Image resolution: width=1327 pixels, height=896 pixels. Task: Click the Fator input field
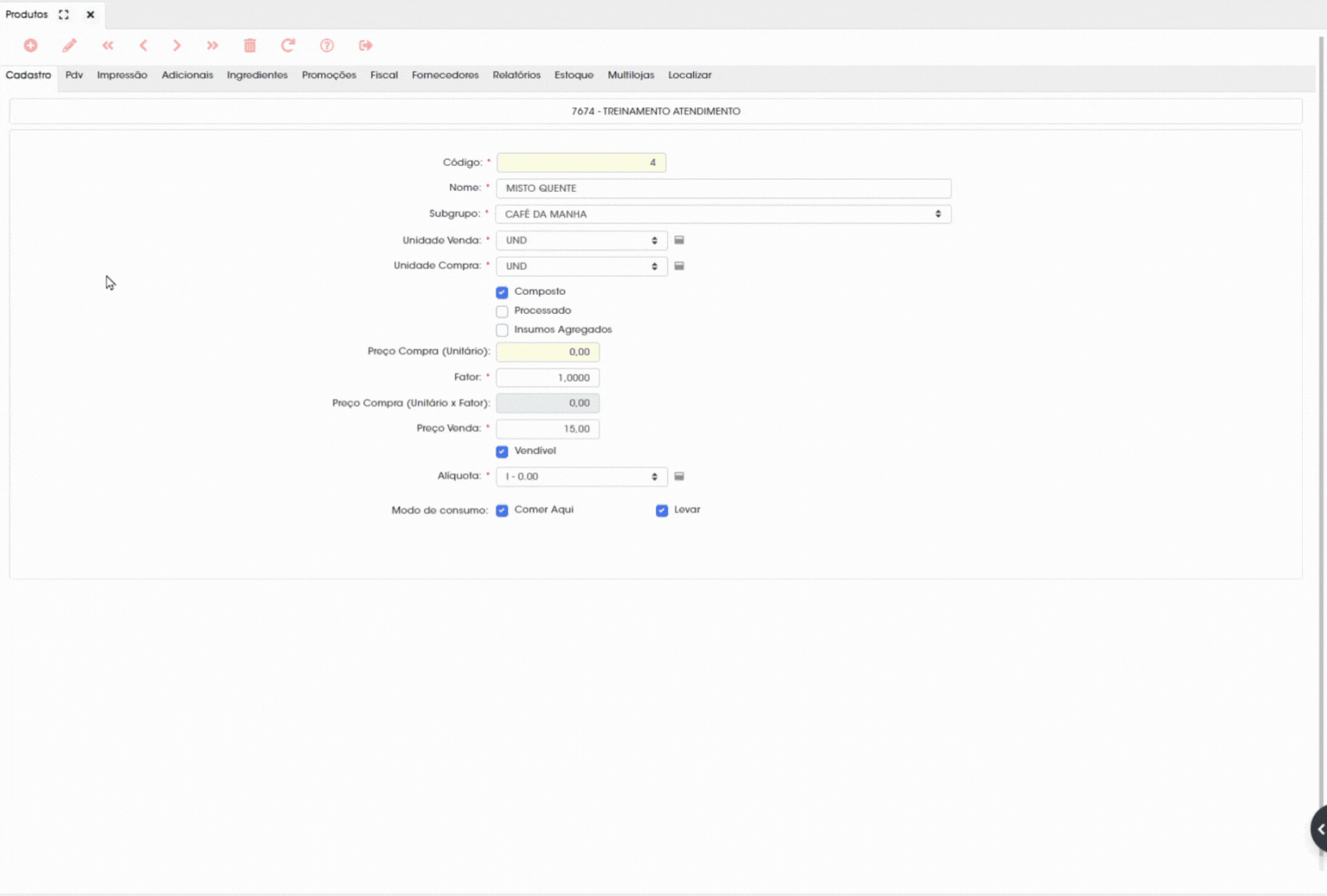coord(548,378)
